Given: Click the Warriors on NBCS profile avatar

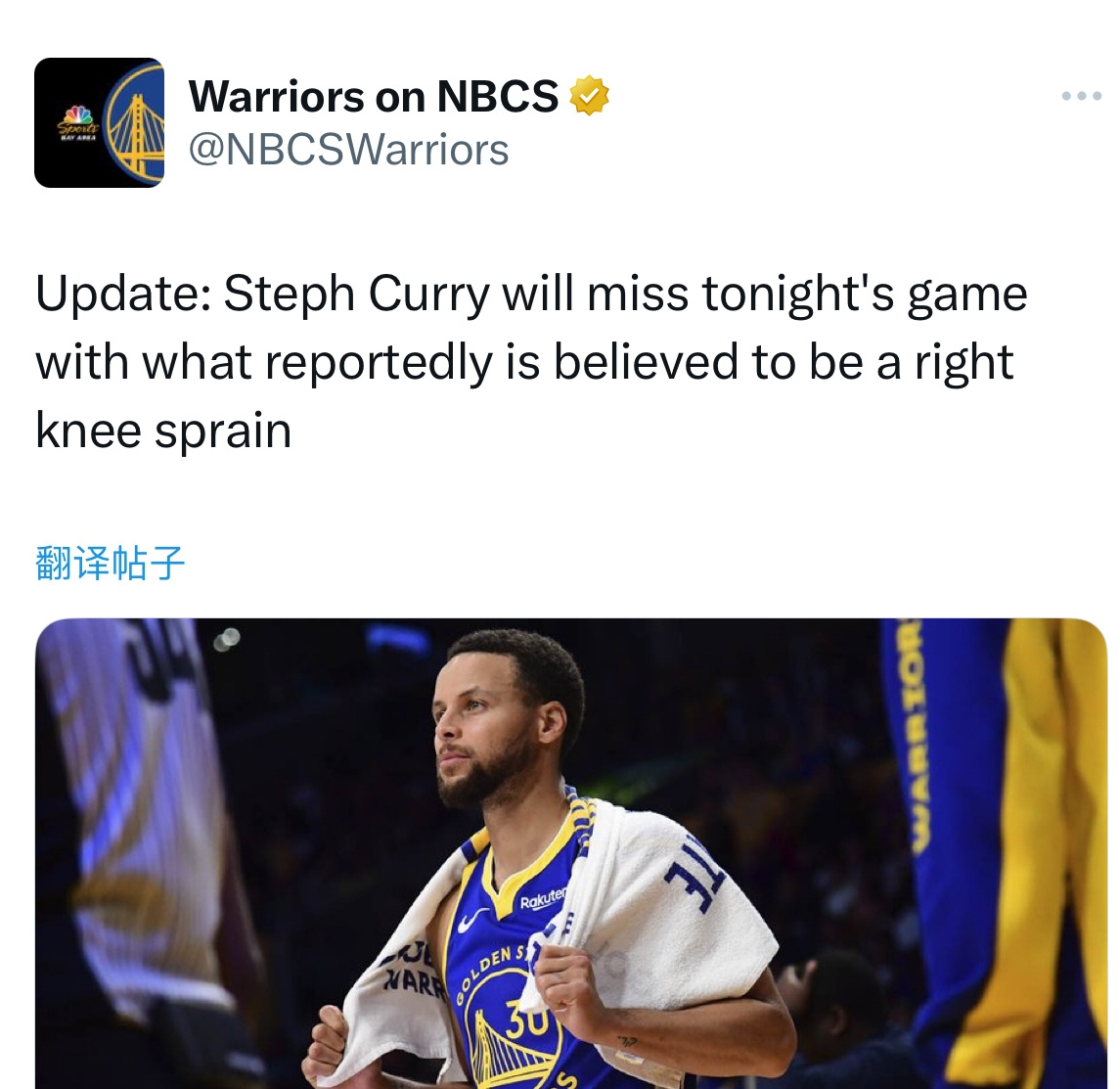Looking at the screenshot, I should click(x=100, y=123).
